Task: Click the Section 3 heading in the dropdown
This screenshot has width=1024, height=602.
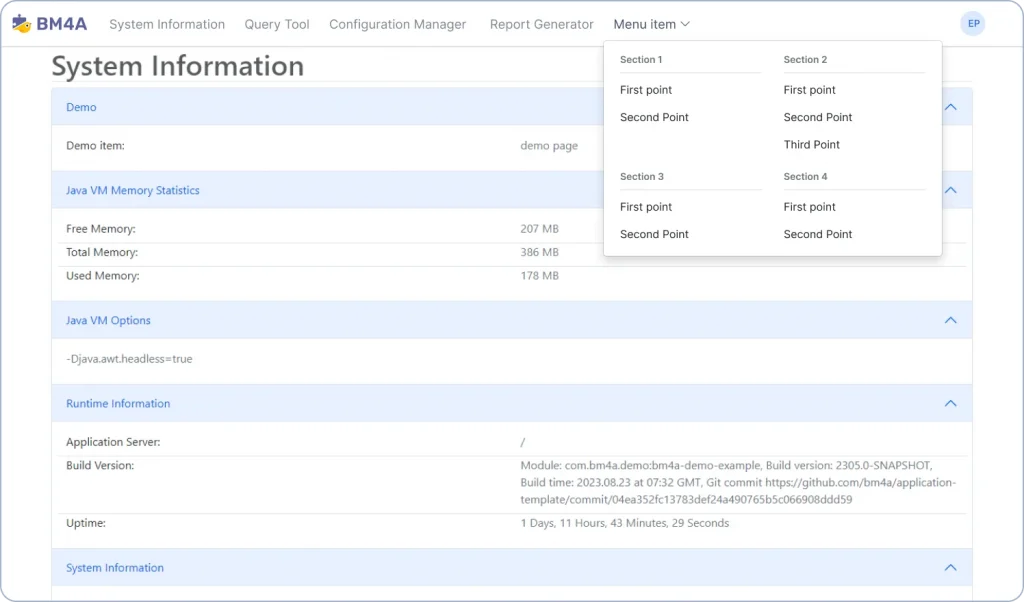Action: coord(642,176)
